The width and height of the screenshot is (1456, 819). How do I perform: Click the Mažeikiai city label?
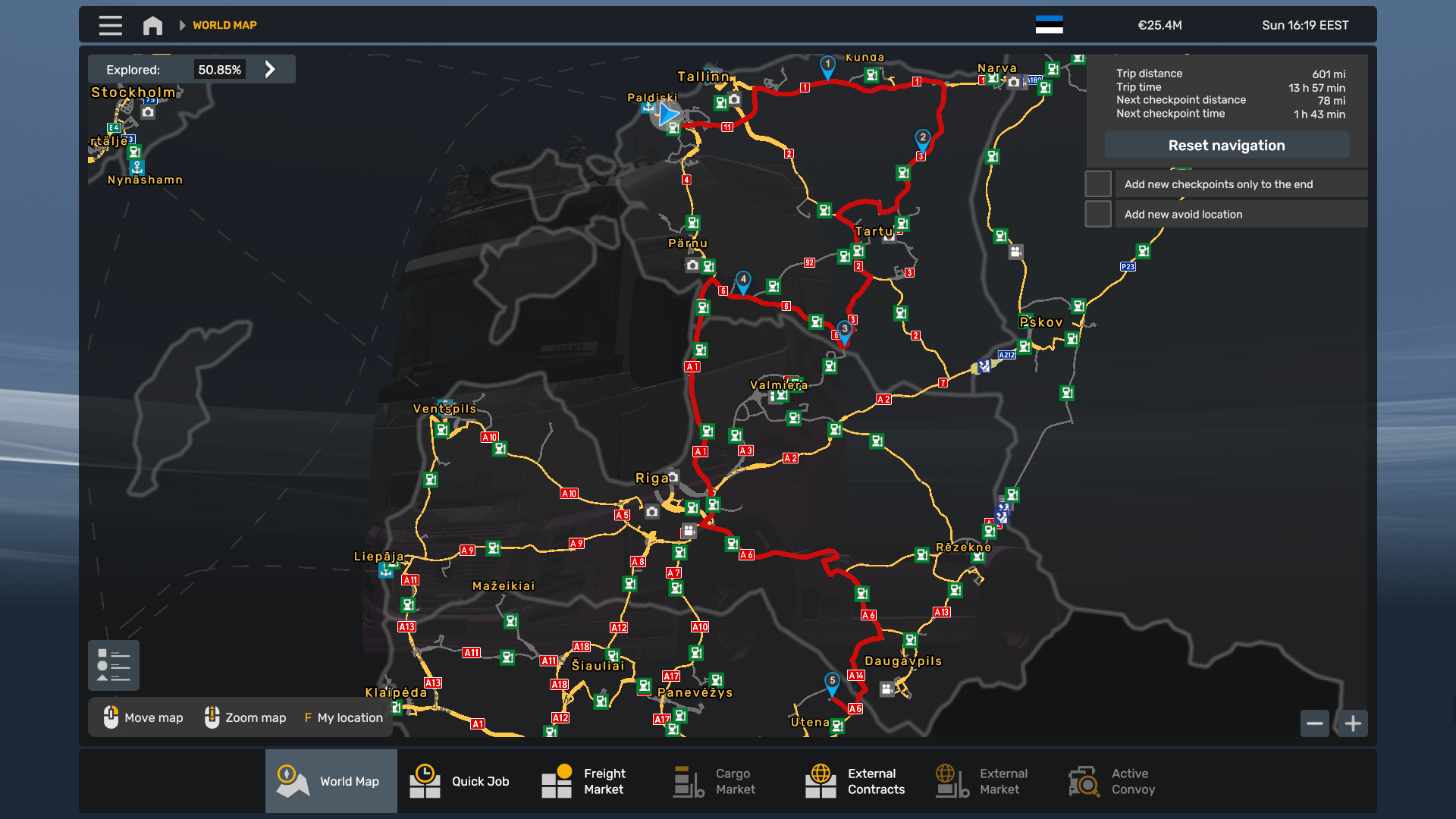[x=504, y=586]
